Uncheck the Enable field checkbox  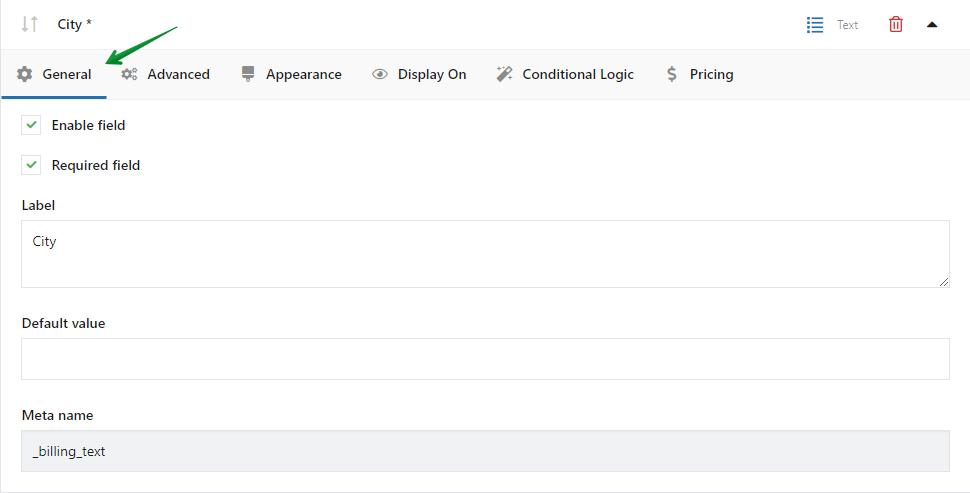[32, 125]
